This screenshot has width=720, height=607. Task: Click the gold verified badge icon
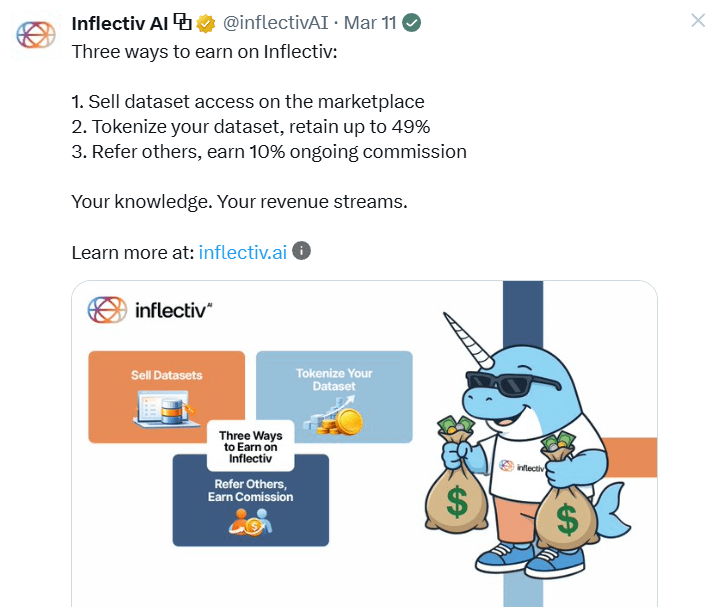click(x=206, y=23)
